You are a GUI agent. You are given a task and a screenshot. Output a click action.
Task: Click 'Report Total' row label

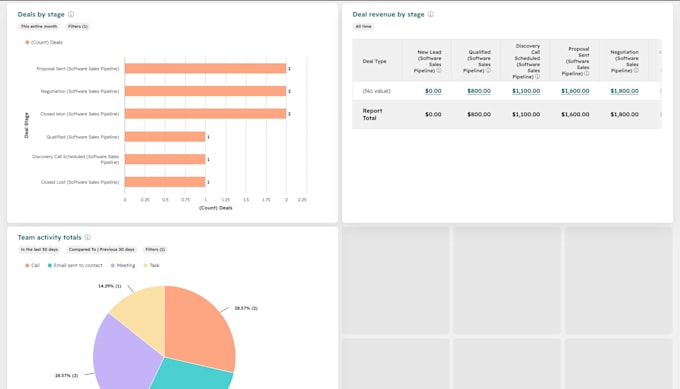tap(372, 114)
